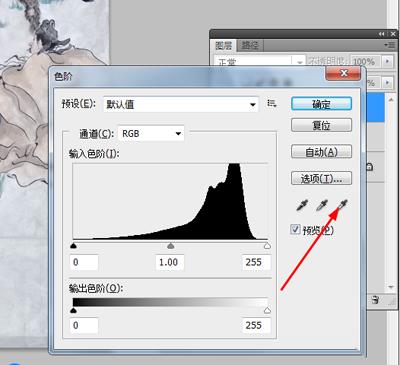Screen dimensions: 400x365
Task: Select the gray point eyedropper
Action: point(322,205)
